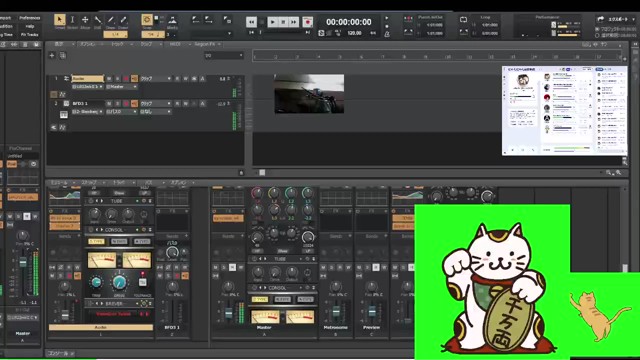Click the browser window thumbnail overlay
Screen dimensions: 640x360
[x=564, y=111]
